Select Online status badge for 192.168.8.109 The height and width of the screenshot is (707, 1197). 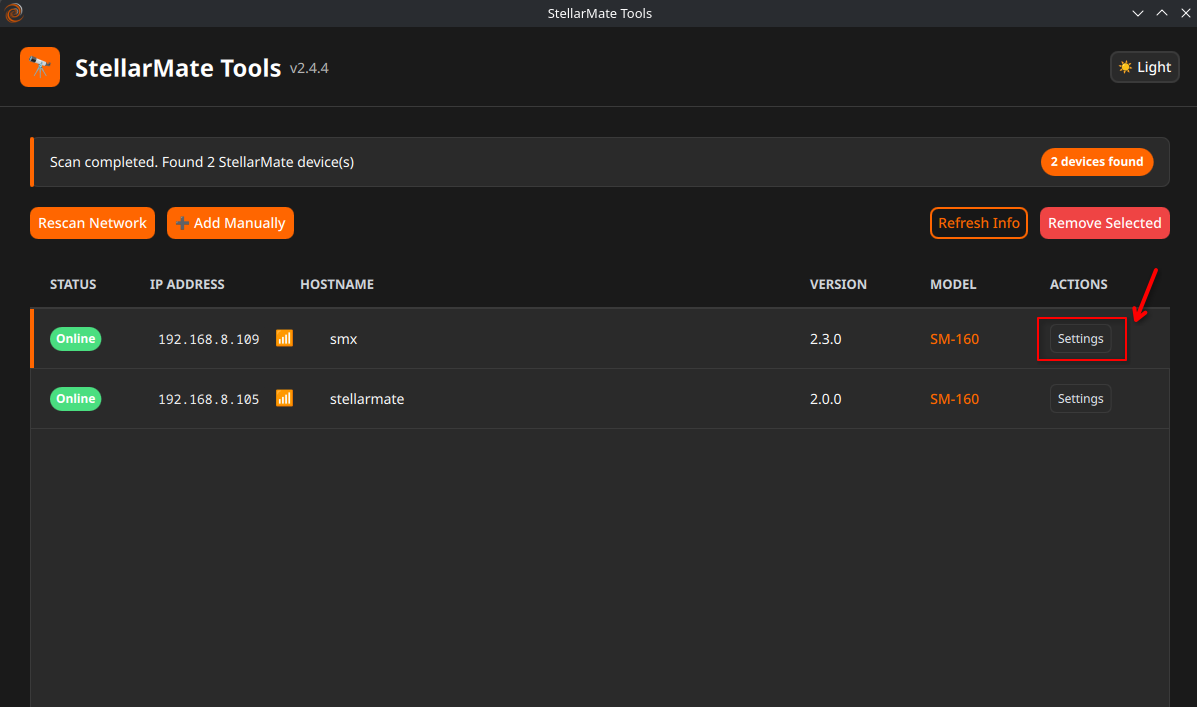tap(76, 339)
